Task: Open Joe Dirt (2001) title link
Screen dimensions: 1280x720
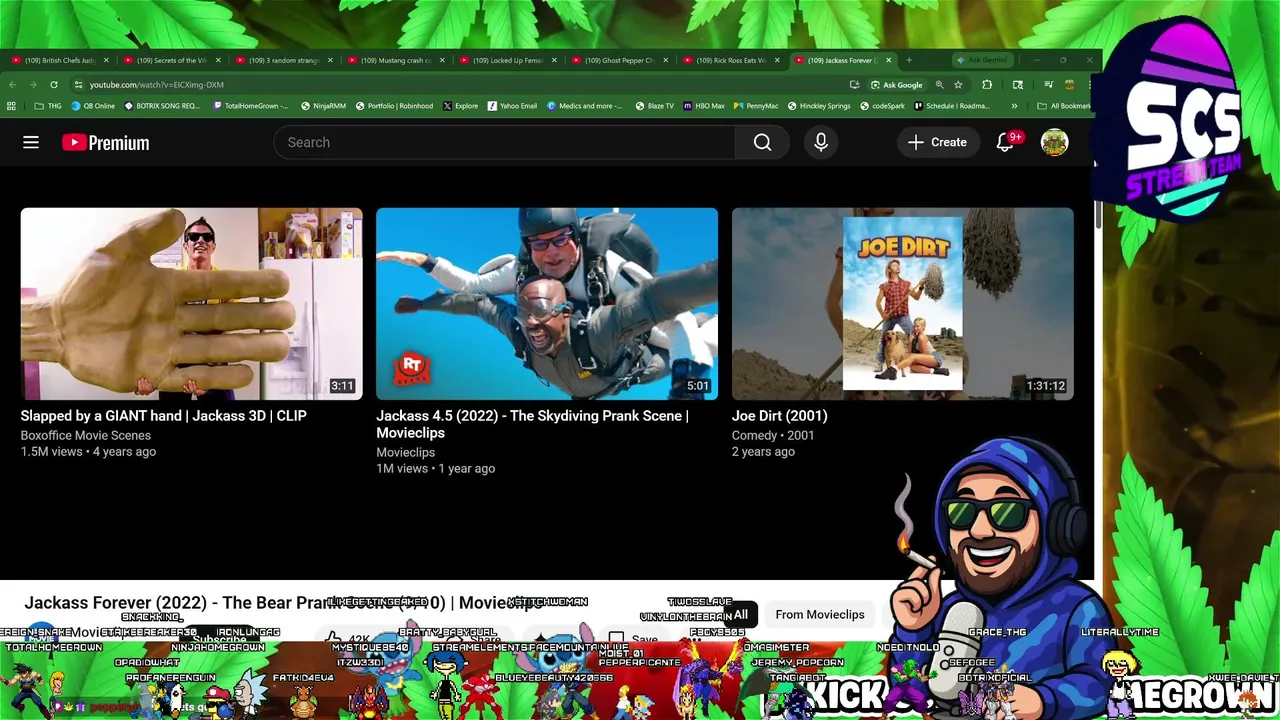Action: 780,416
